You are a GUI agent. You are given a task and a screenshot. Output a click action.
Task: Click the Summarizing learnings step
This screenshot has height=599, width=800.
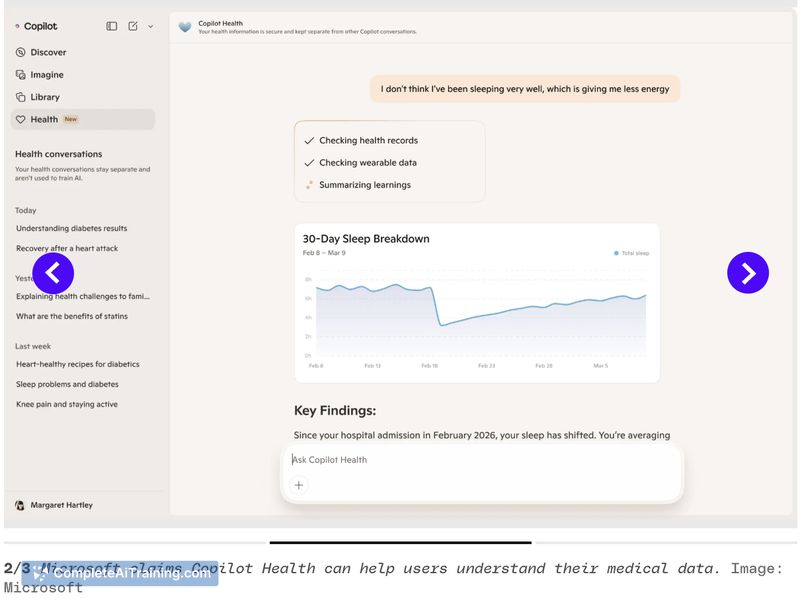click(357, 185)
